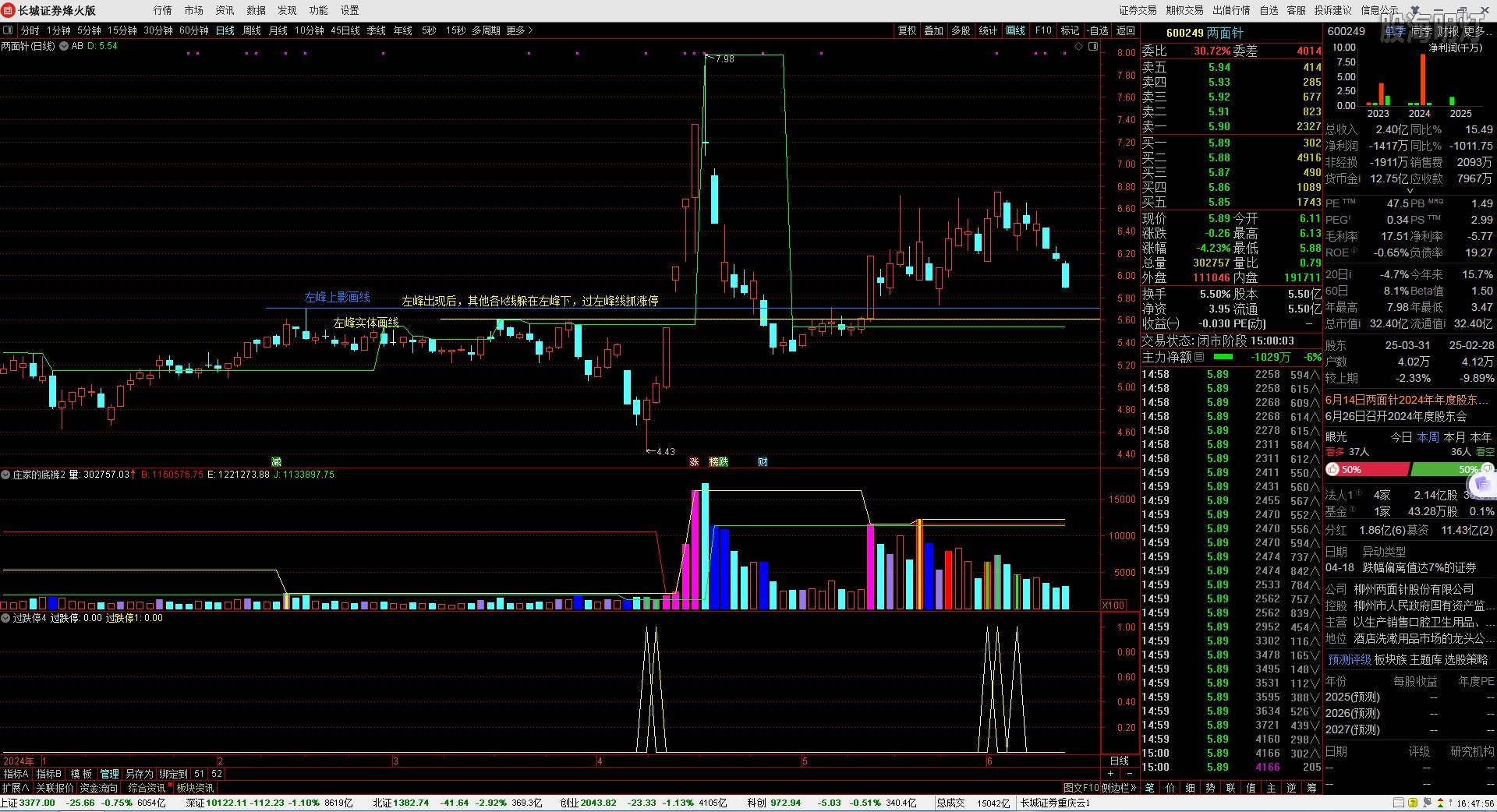Click the 值 value tab icon
The image size is (1497, 812).
point(1251,788)
